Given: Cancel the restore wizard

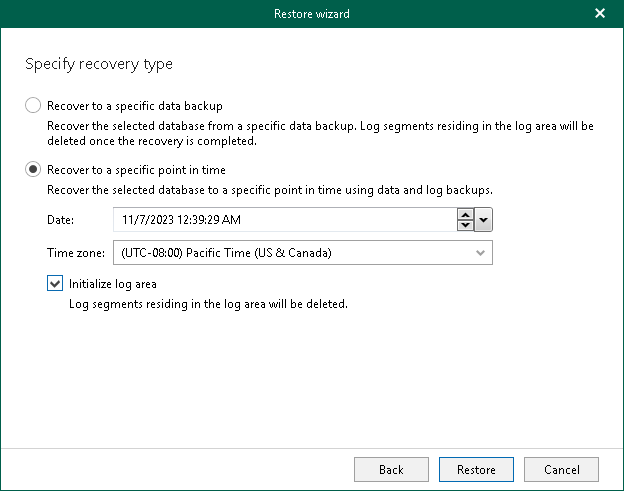Looking at the screenshot, I should [561, 469].
